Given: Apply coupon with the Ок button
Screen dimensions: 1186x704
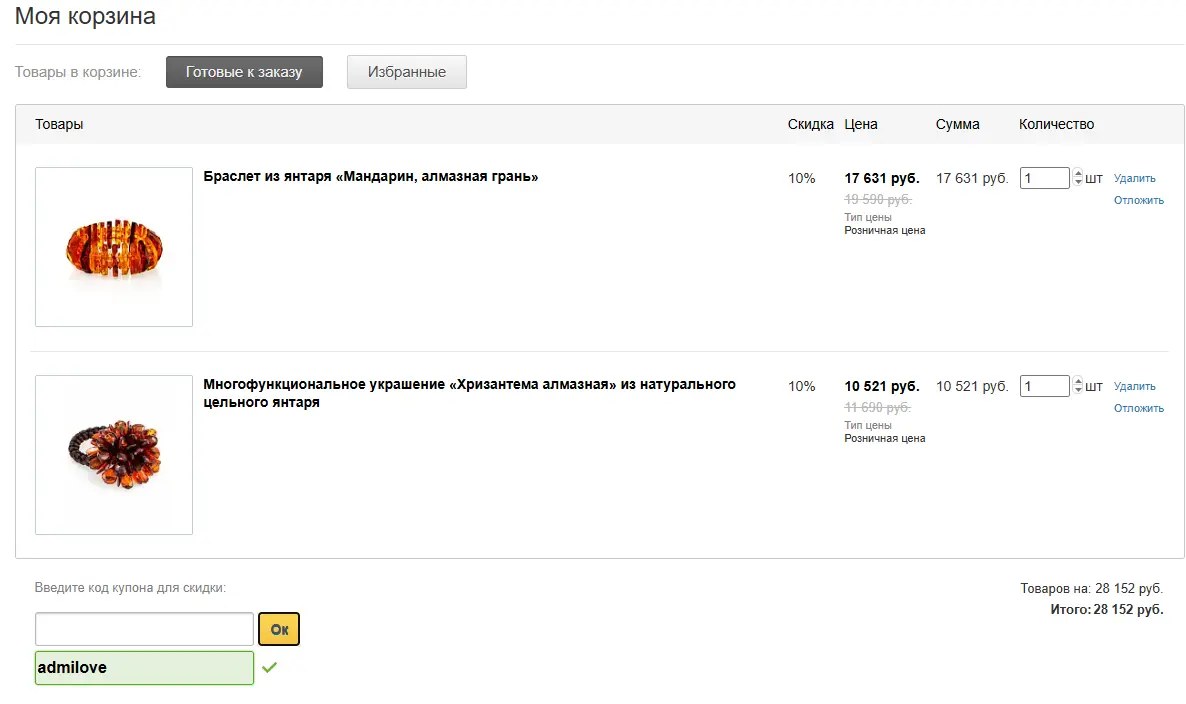Looking at the screenshot, I should (x=279, y=629).
